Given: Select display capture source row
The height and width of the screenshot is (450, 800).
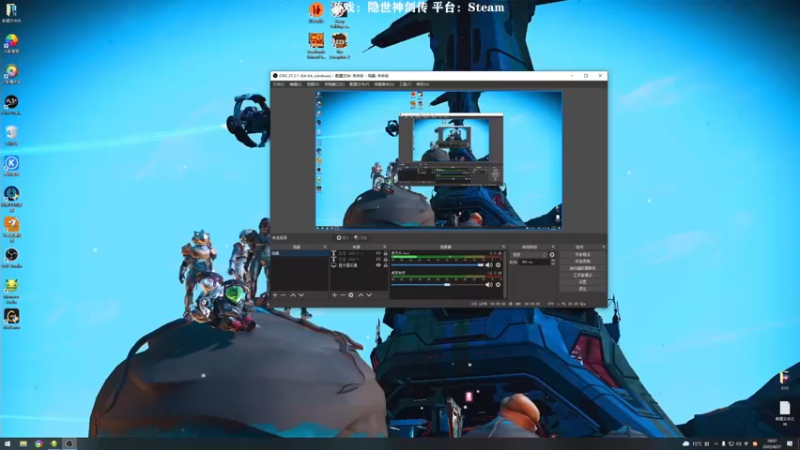Looking at the screenshot, I should tap(359, 265).
